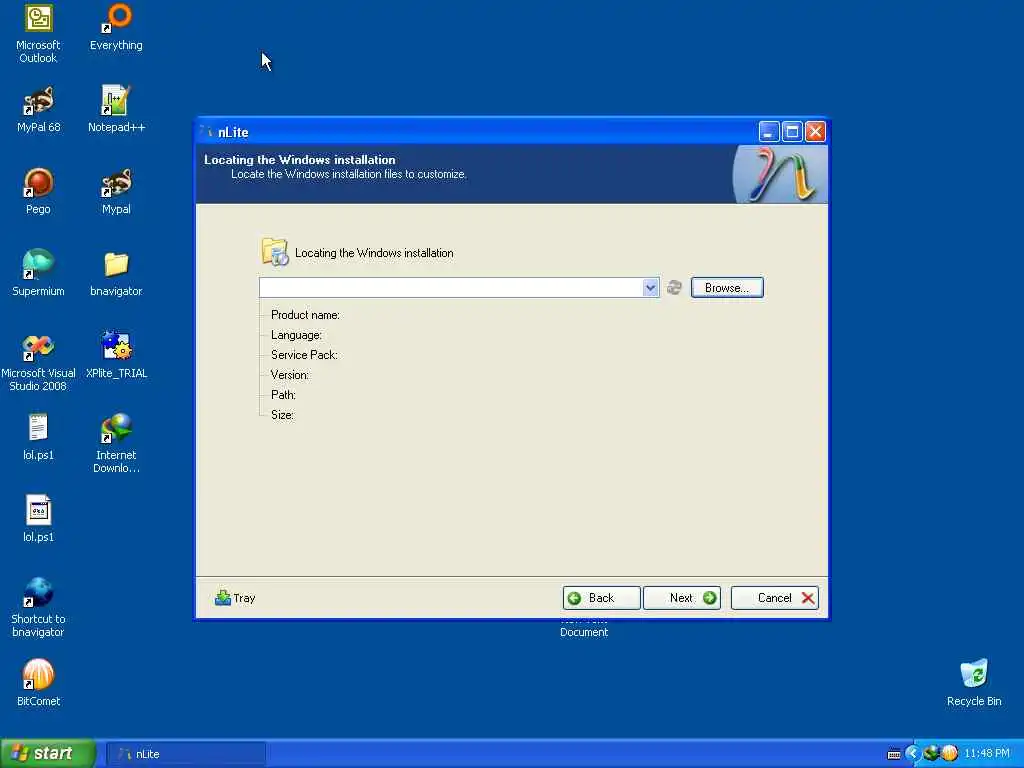The image size is (1024, 768).
Task: Click the refresh icon beside the path box
Action: (674, 287)
